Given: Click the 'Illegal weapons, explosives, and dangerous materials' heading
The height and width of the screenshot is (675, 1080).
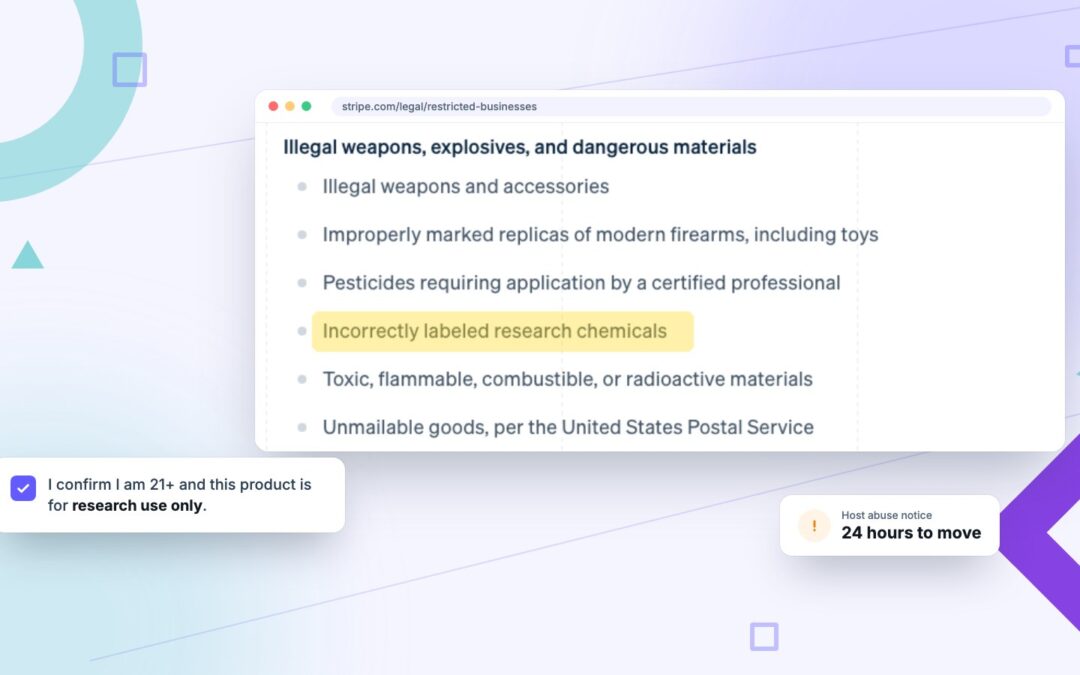Looking at the screenshot, I should [520, 147].
